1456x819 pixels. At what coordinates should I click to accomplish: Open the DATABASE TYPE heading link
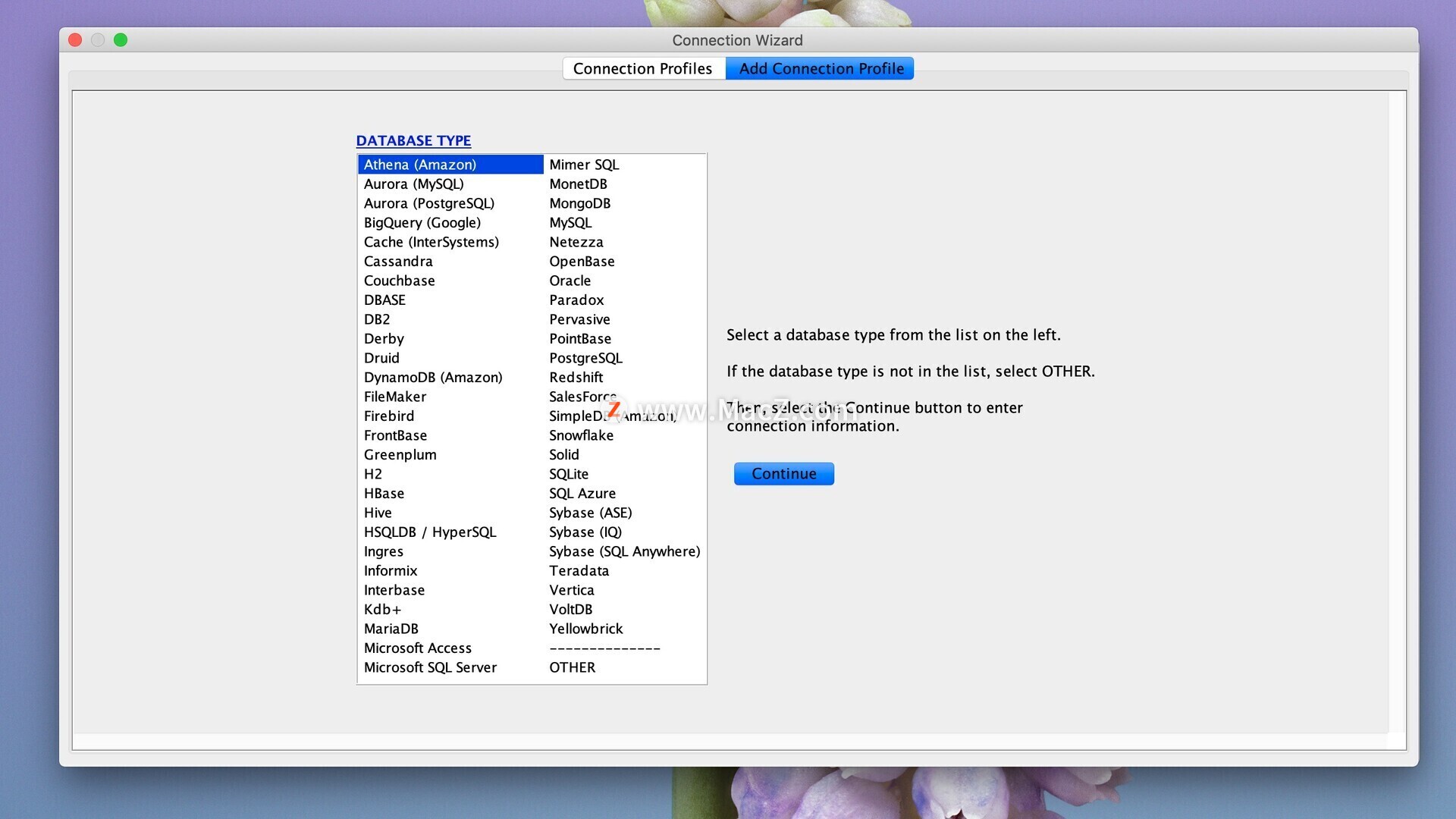413,141
